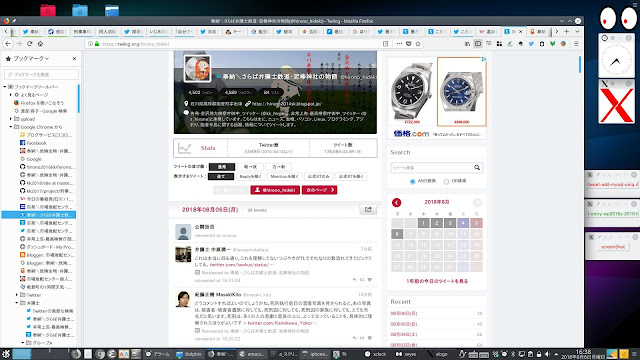Image resolution: width=640 pixels, height=360 pixels.
Task: Open Recent 08月06日(月) link
Action: (404, 313)
